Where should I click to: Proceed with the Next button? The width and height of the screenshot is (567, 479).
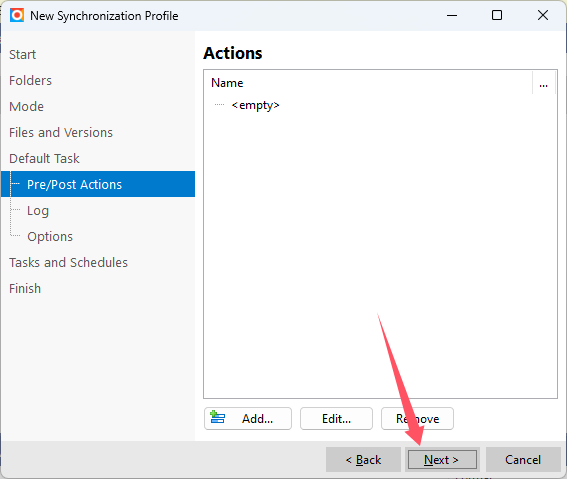point(442,459)
